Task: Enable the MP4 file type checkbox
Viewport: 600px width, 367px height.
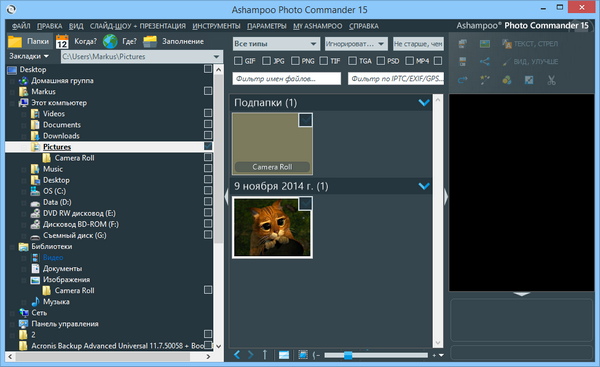Action: (x=409, y=61)
